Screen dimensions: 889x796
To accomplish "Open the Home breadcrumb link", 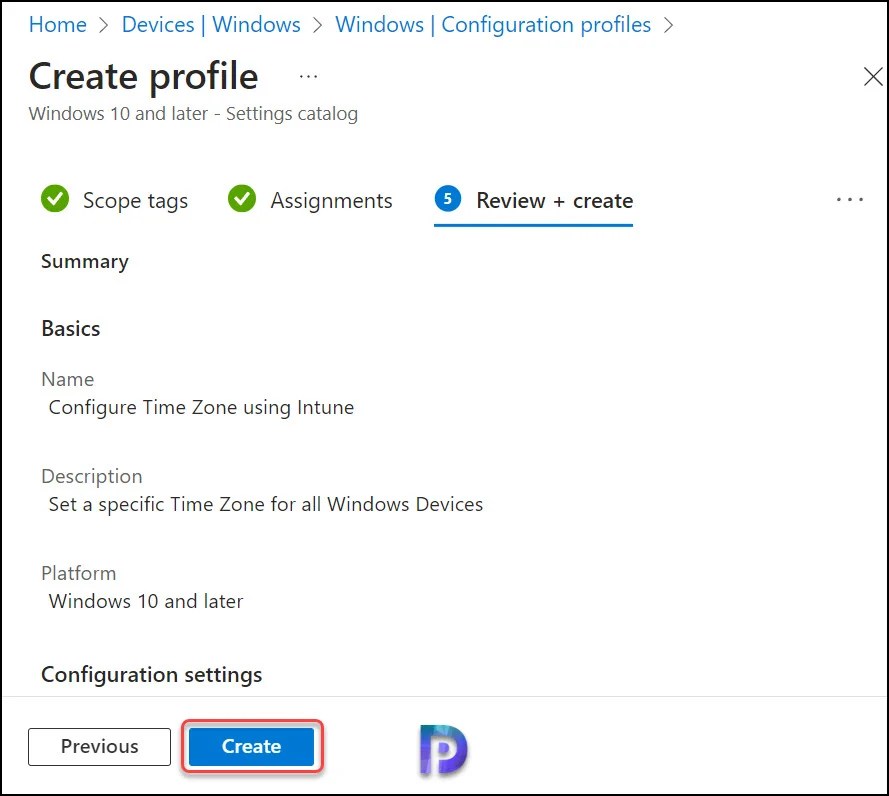I will (57, 25).
